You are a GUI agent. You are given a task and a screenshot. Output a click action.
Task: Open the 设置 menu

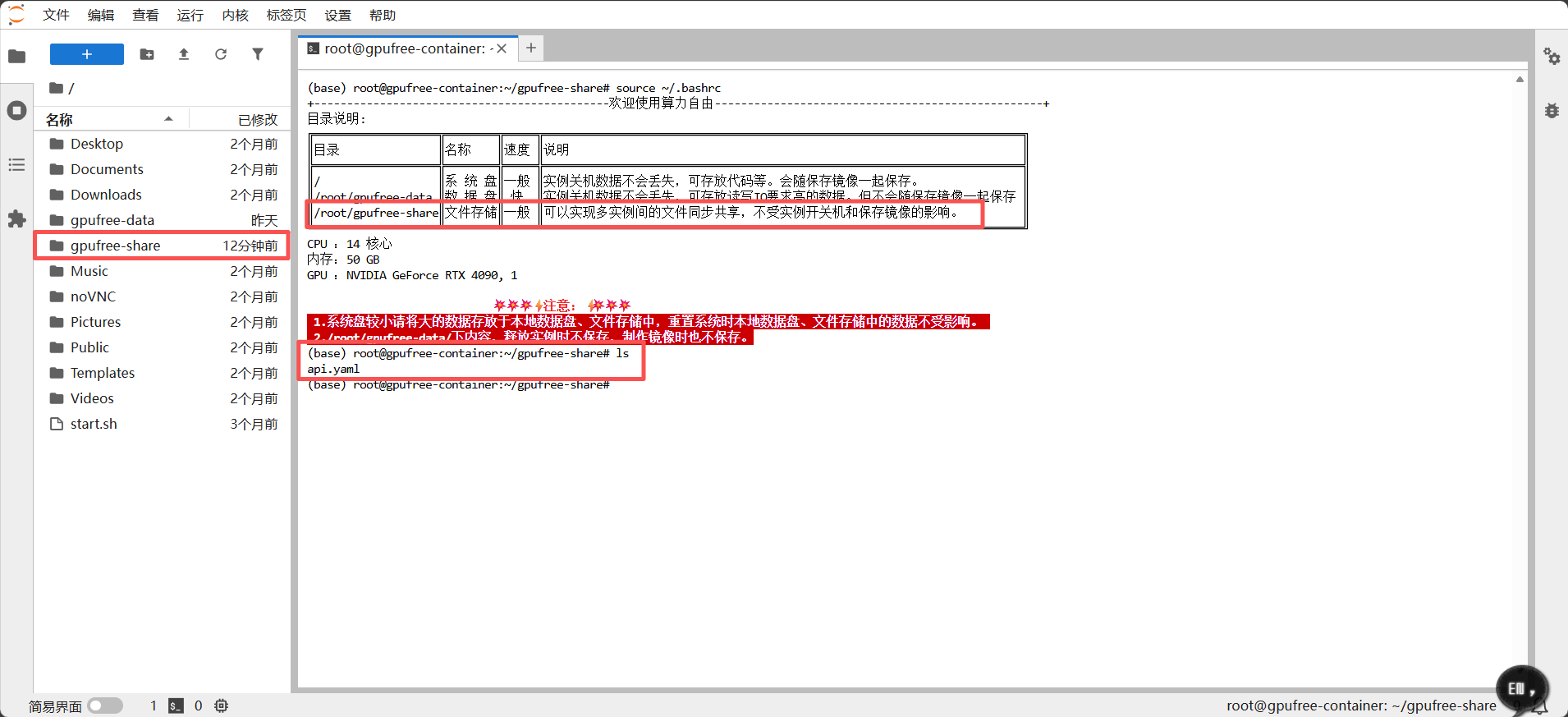[337, 15]
